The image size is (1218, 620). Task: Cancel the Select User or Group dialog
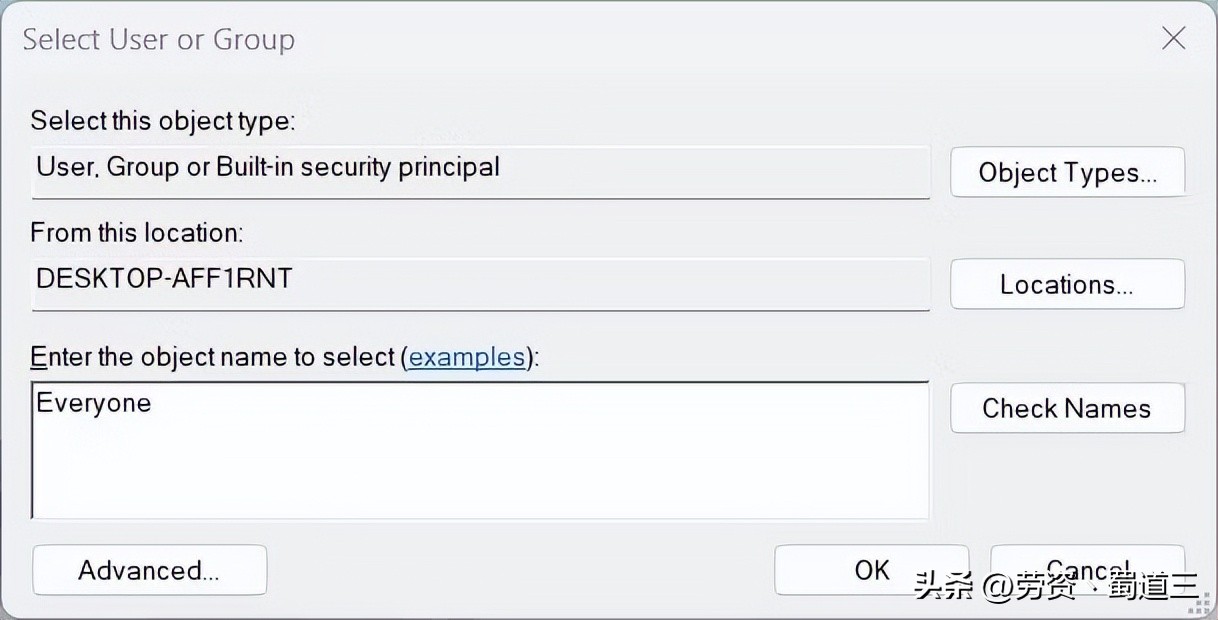pyautogui.click(x=1087, y=570)
